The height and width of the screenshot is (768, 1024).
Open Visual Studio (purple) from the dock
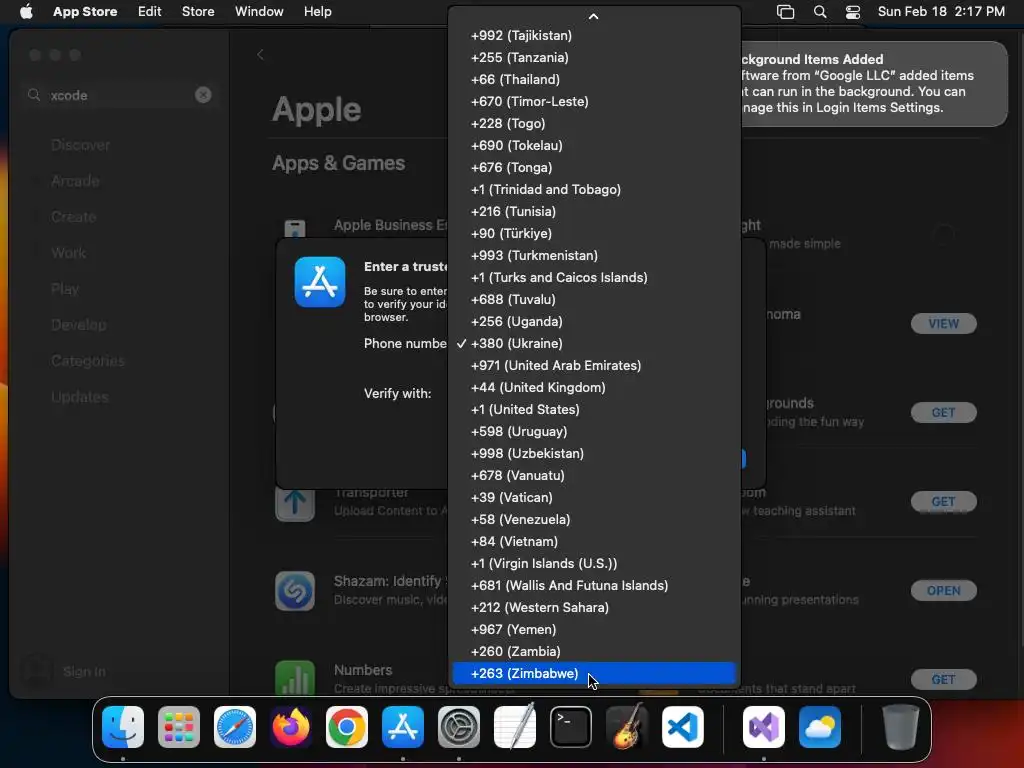[x=763, y=727]
